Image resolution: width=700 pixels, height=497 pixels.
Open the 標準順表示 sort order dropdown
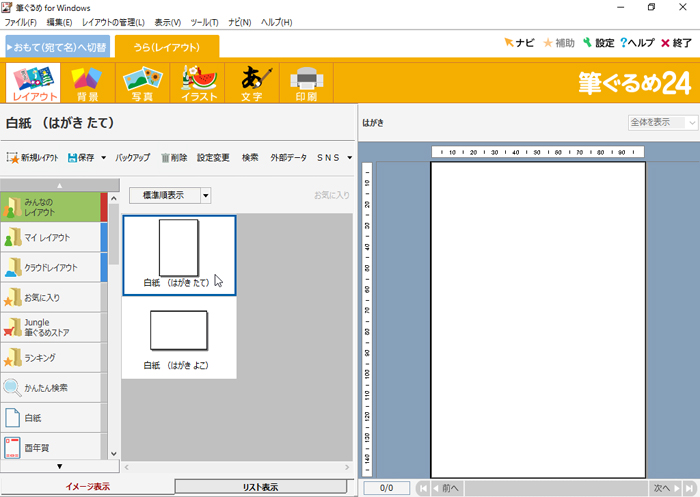point(206,195)
